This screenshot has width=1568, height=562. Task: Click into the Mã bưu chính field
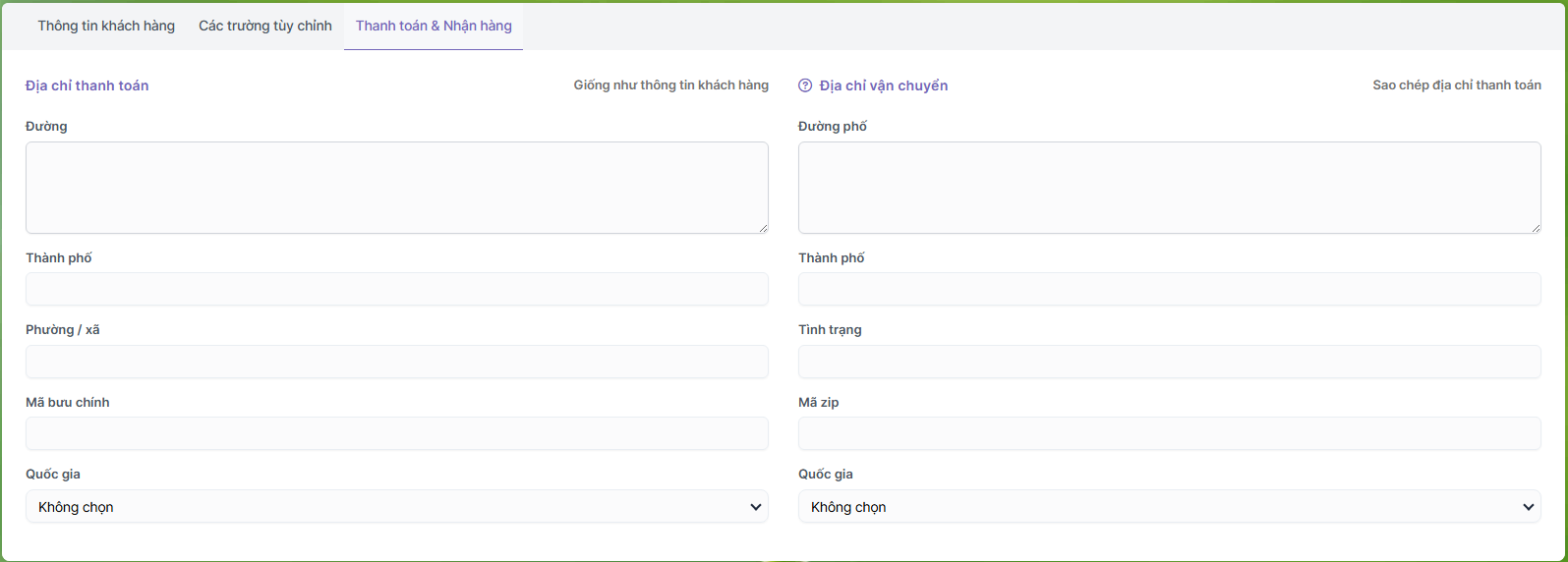coord(396,433)
